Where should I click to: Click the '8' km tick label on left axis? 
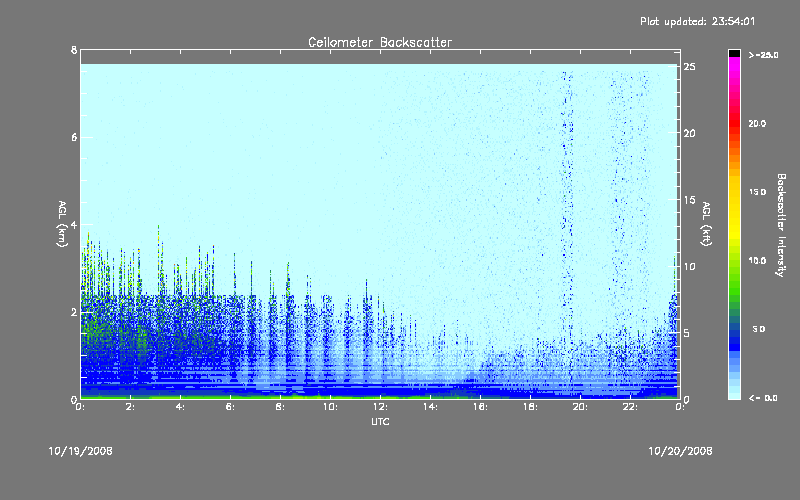[x=74, y=50]
